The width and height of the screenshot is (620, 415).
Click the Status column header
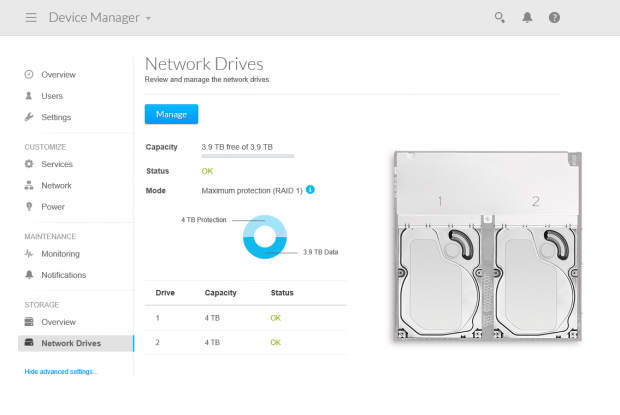[x=282, y=293]
